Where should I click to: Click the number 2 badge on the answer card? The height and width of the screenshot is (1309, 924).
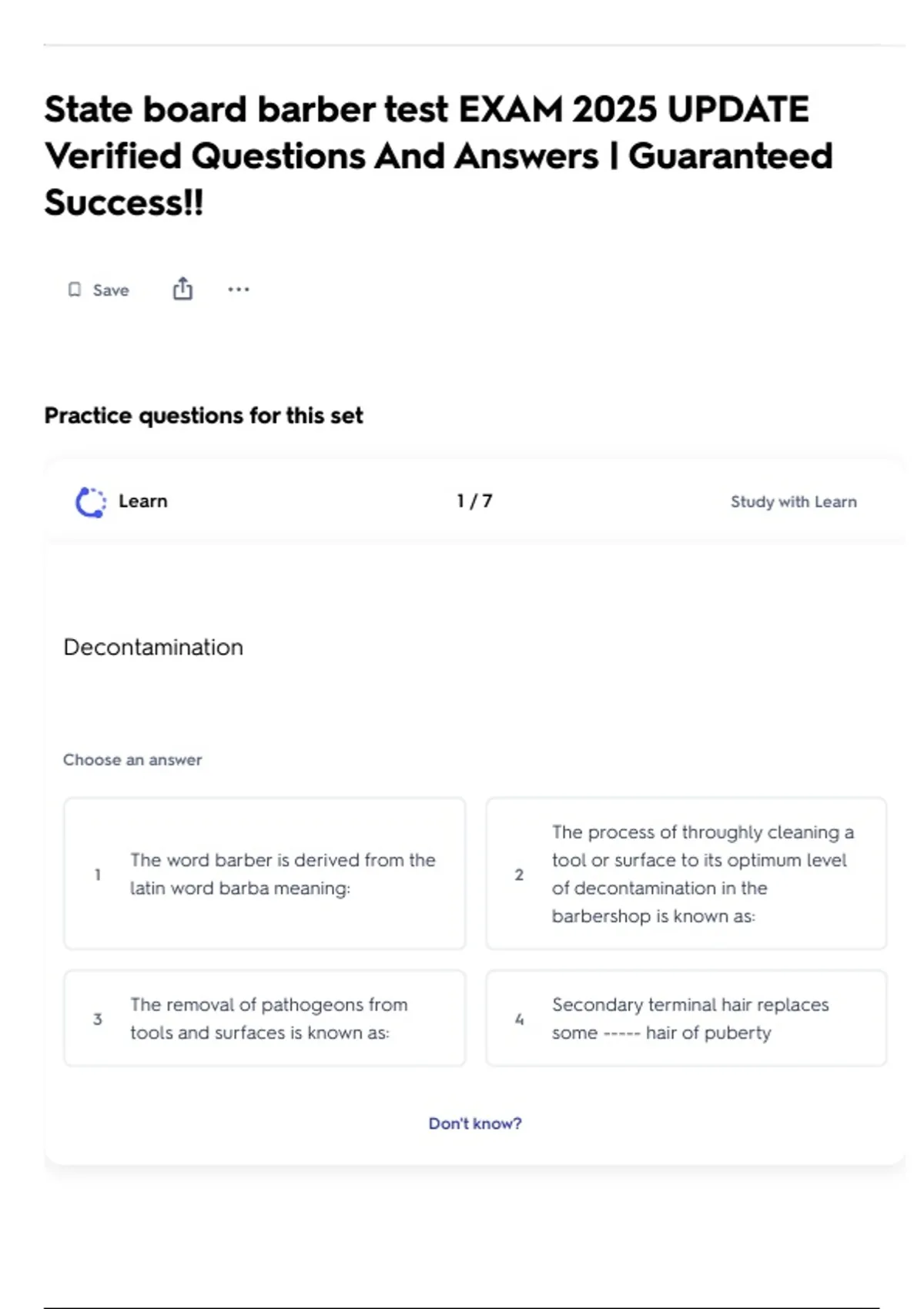(x=519, y=875)
